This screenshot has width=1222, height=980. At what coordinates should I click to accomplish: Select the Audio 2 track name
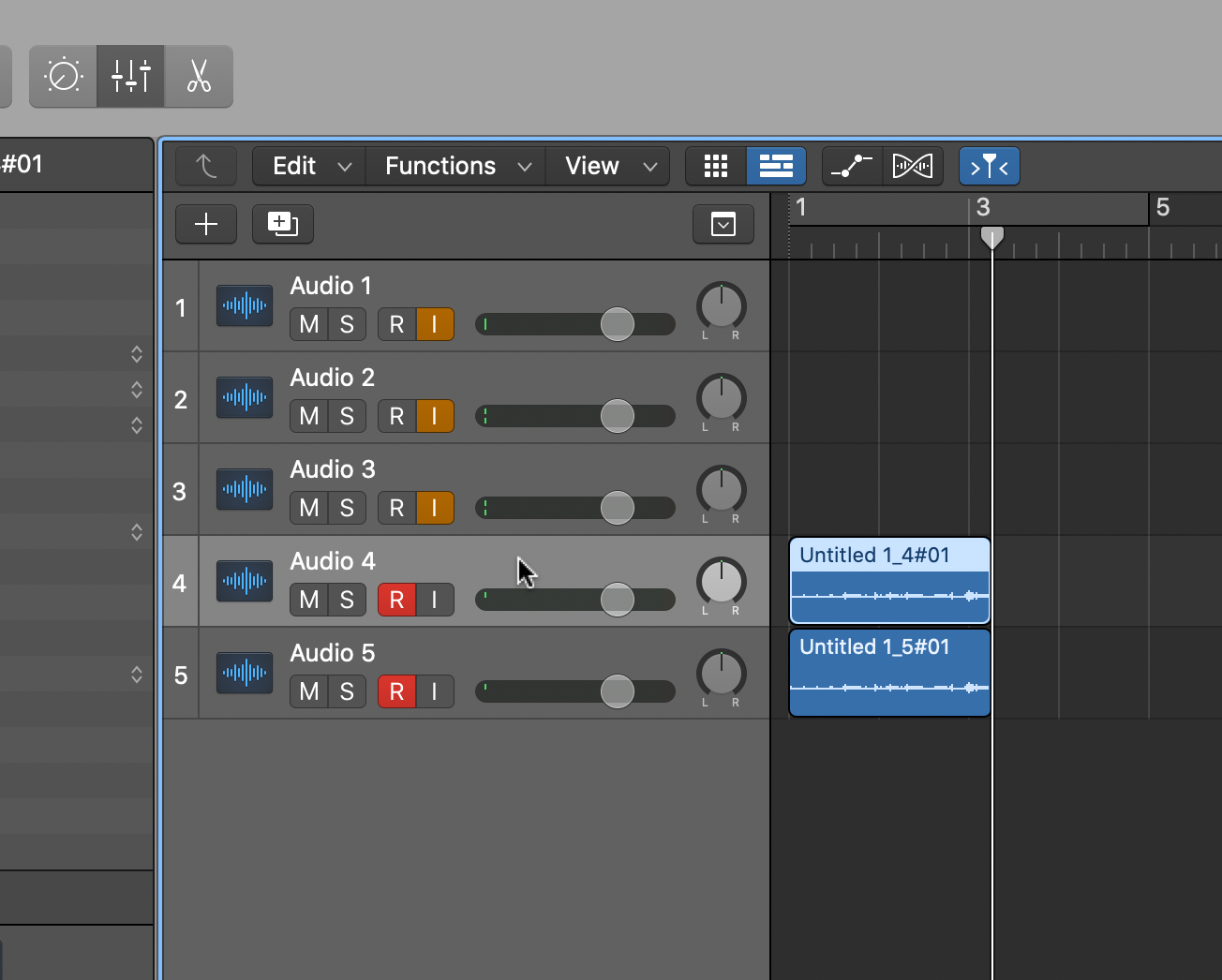[x=332, y=378]
